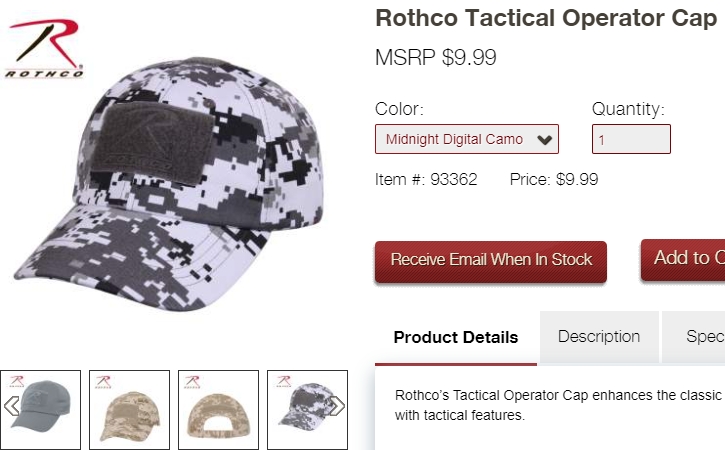Viewport: 725px width, 450px height.
Task: Click the Quantity input field
Action: coord(631,139)
